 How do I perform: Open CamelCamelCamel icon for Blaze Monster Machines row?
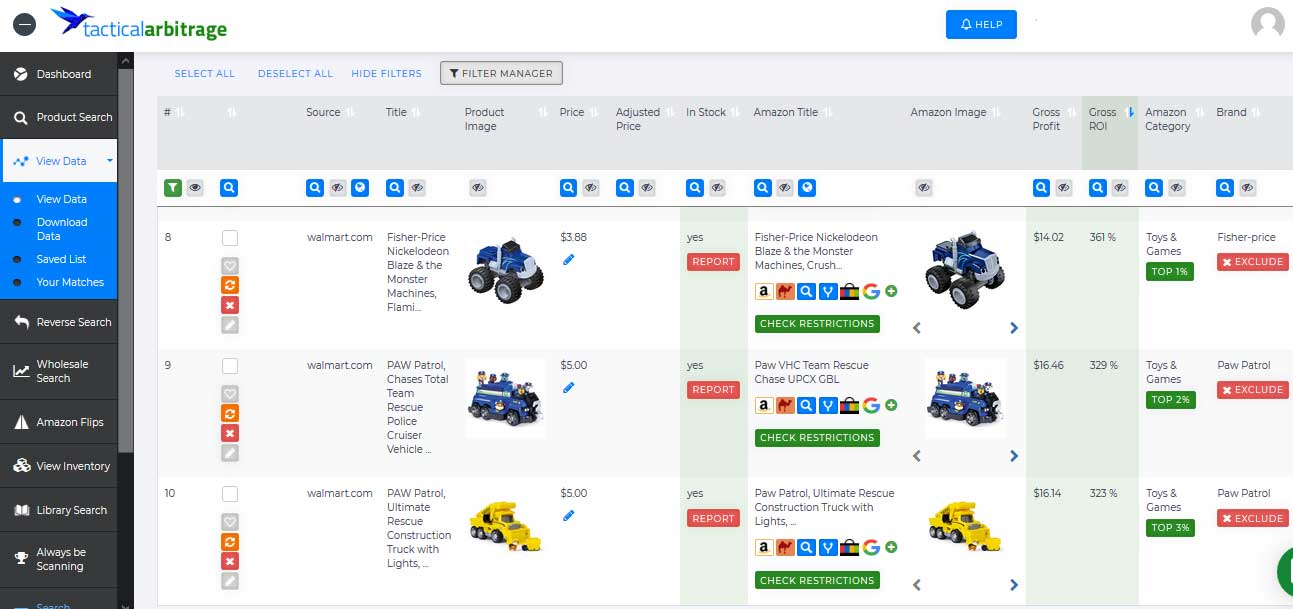coord(785,291)
